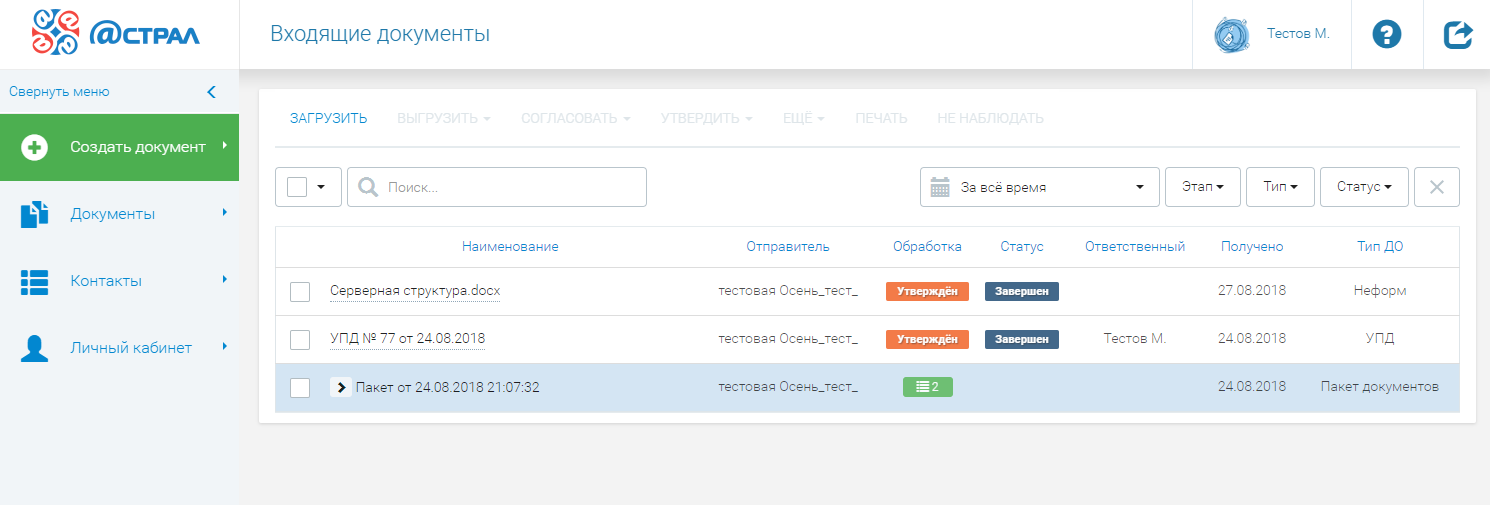Click the Входящие документы page title
Image resolution: width=1490 pixels, height=505 pixels.
[380, 35]
